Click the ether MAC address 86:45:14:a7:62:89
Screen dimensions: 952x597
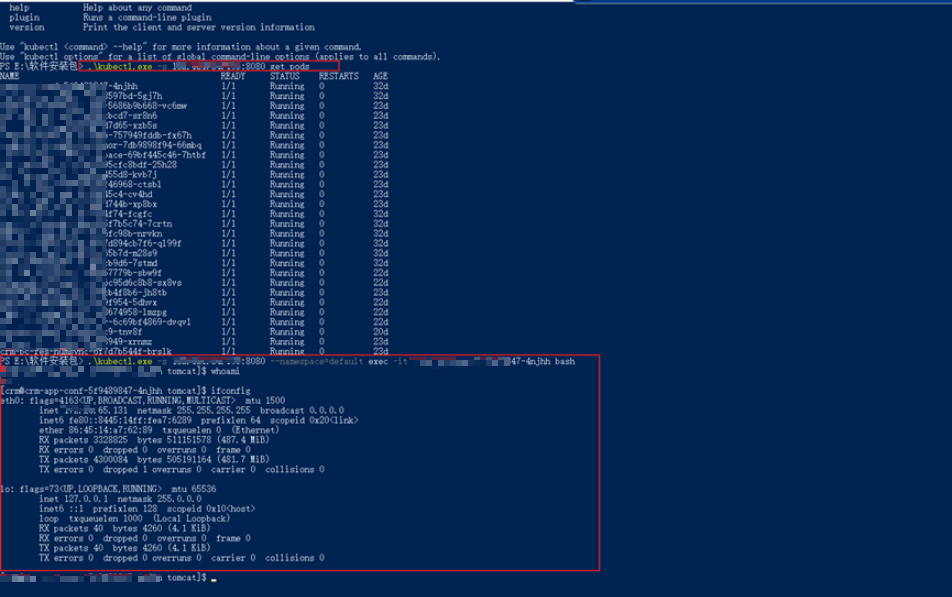point(110,430)
